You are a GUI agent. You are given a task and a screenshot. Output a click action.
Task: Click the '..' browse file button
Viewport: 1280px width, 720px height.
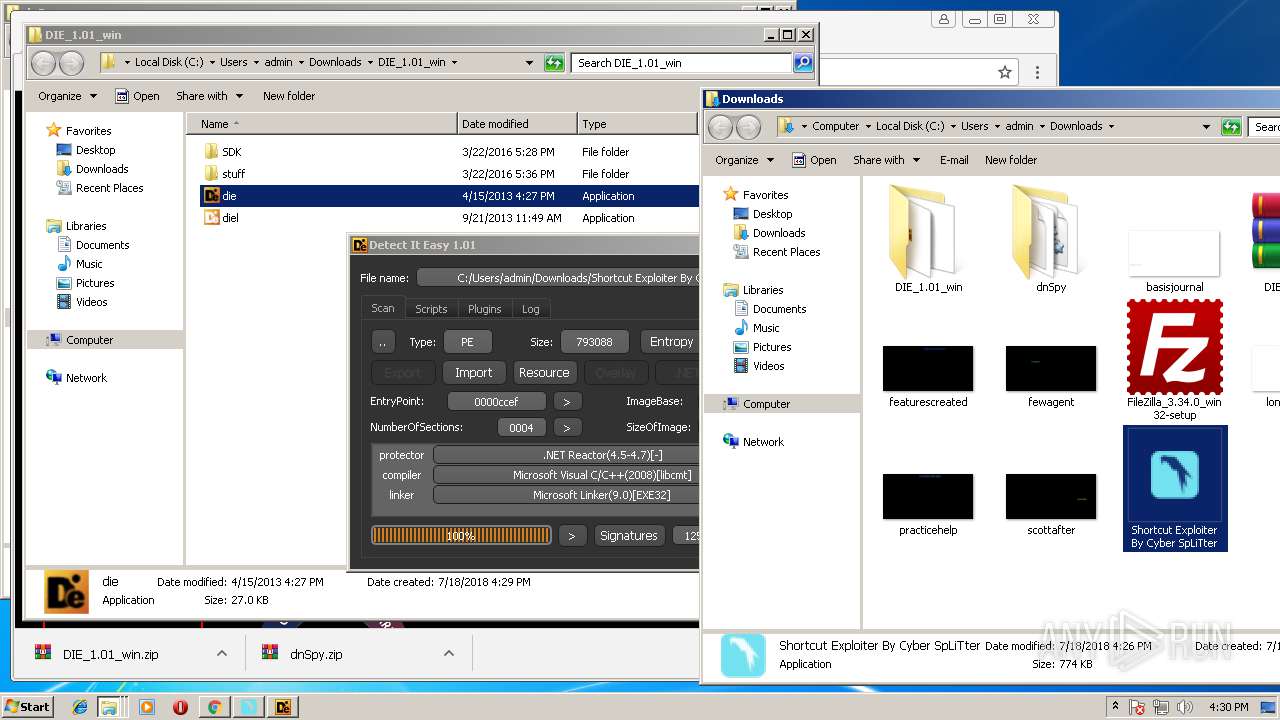tap(383, 342)
